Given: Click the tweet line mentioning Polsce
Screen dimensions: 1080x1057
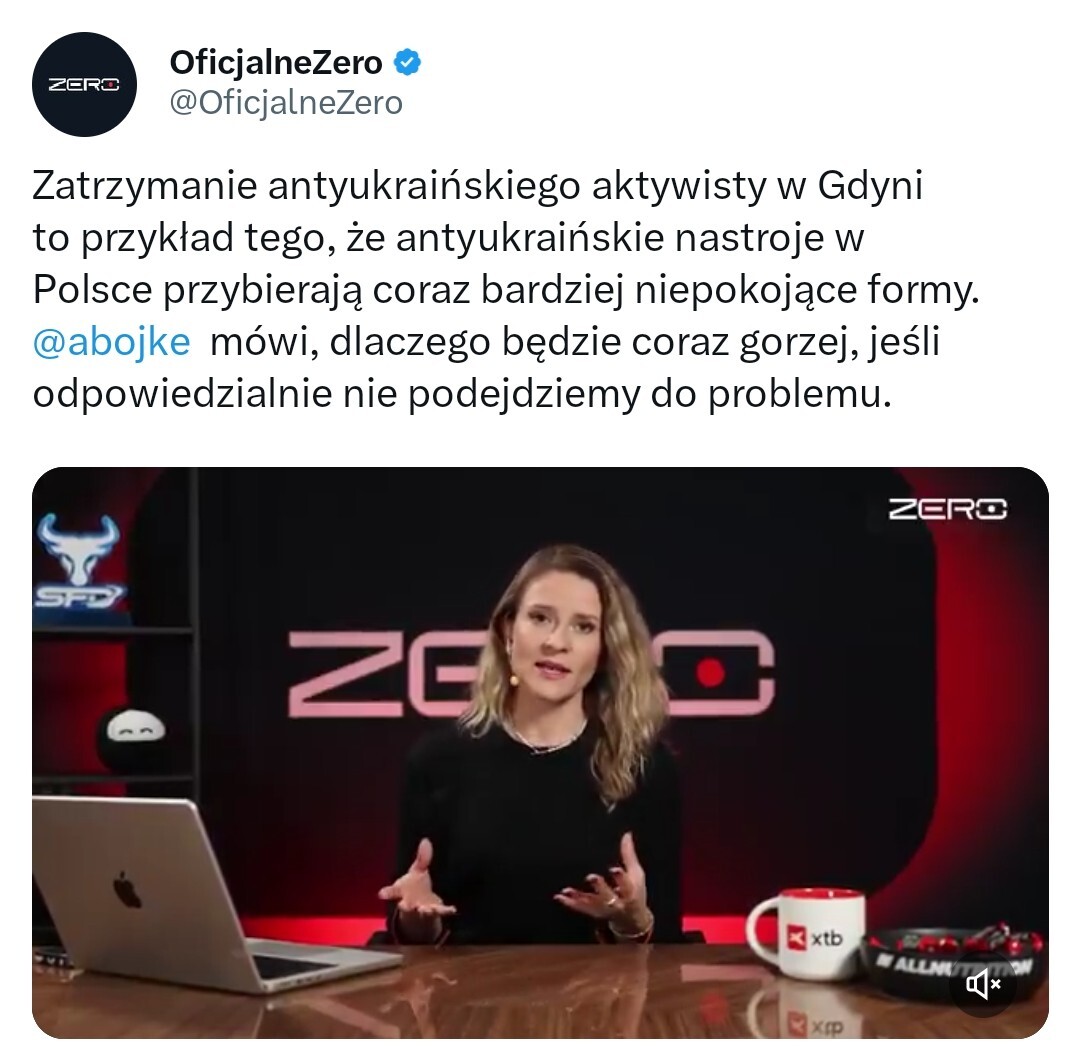Looking at the screenshot, I should tap(506, 290).
